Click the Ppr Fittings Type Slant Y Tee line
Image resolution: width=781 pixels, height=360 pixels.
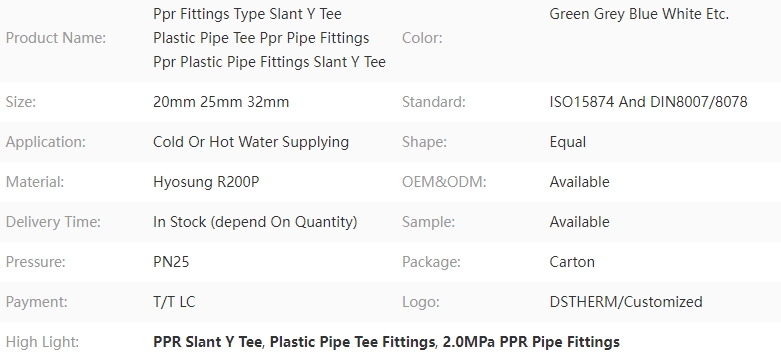tap(248, 14)
